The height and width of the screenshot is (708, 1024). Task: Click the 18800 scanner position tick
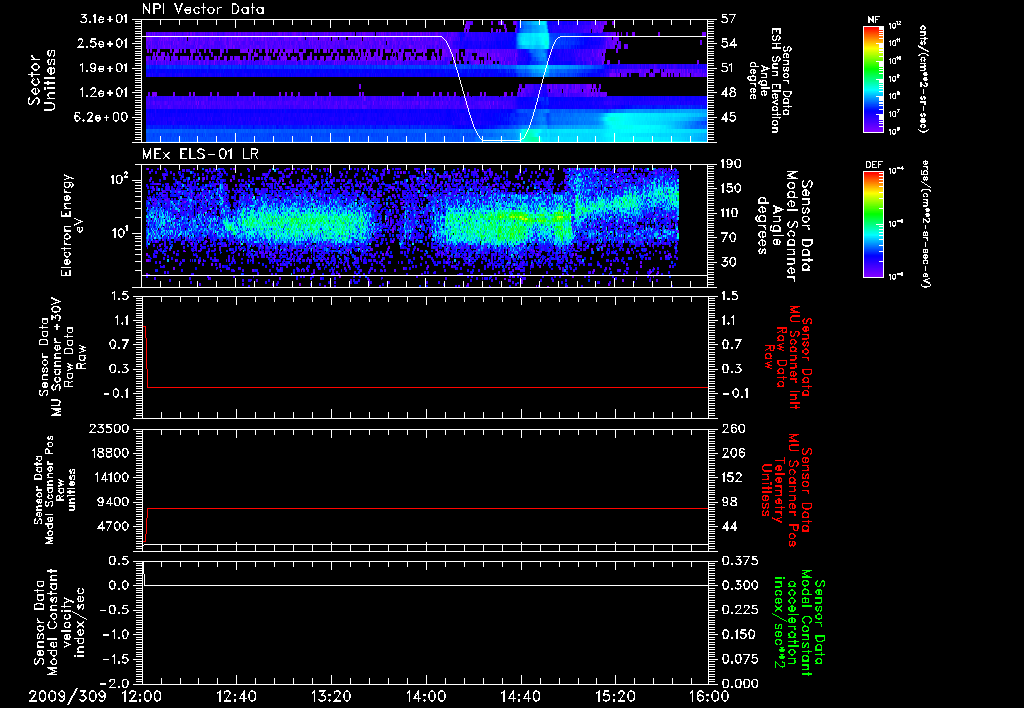pyautogui.click(x=108, y=453)
